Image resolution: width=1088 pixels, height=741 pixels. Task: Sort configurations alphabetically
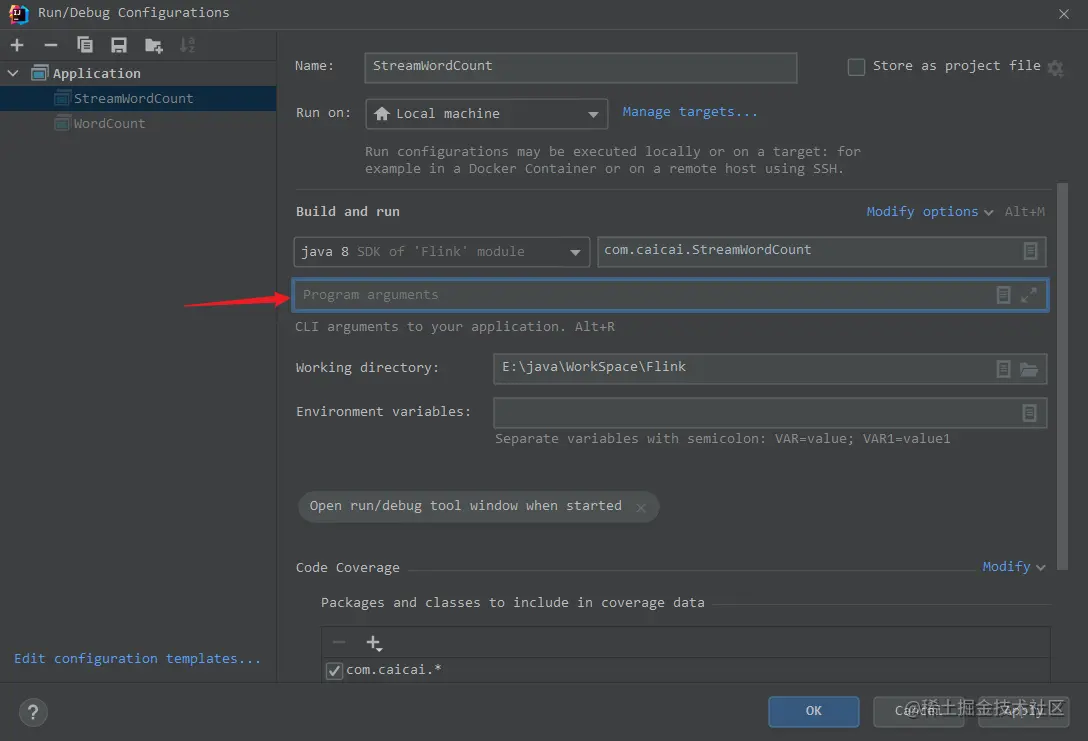pyautogui.click(x=187, y=46)
